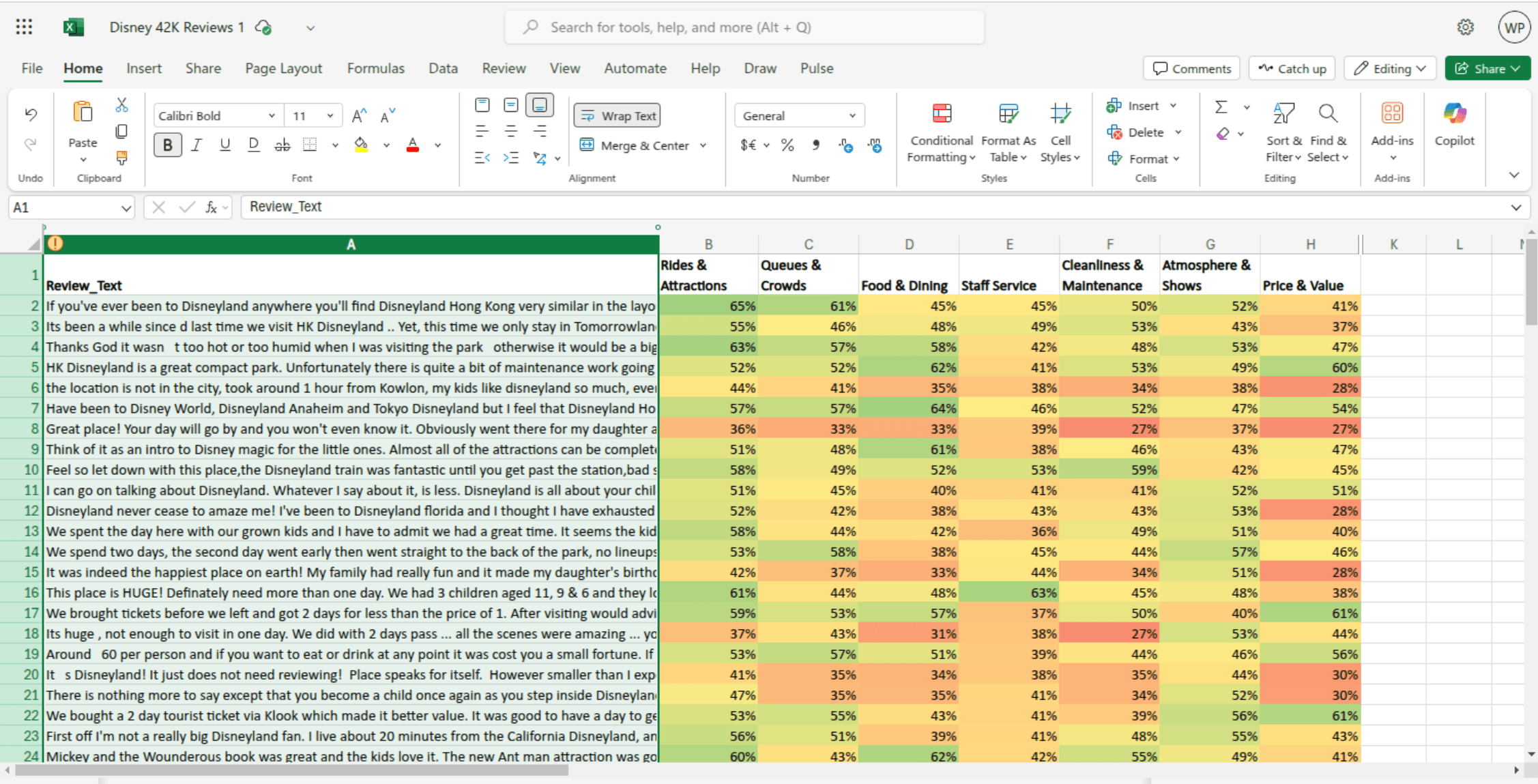Screen dimensions: 1538x784
Task: Click the Center alignment icon
Action: coord(510,131)
